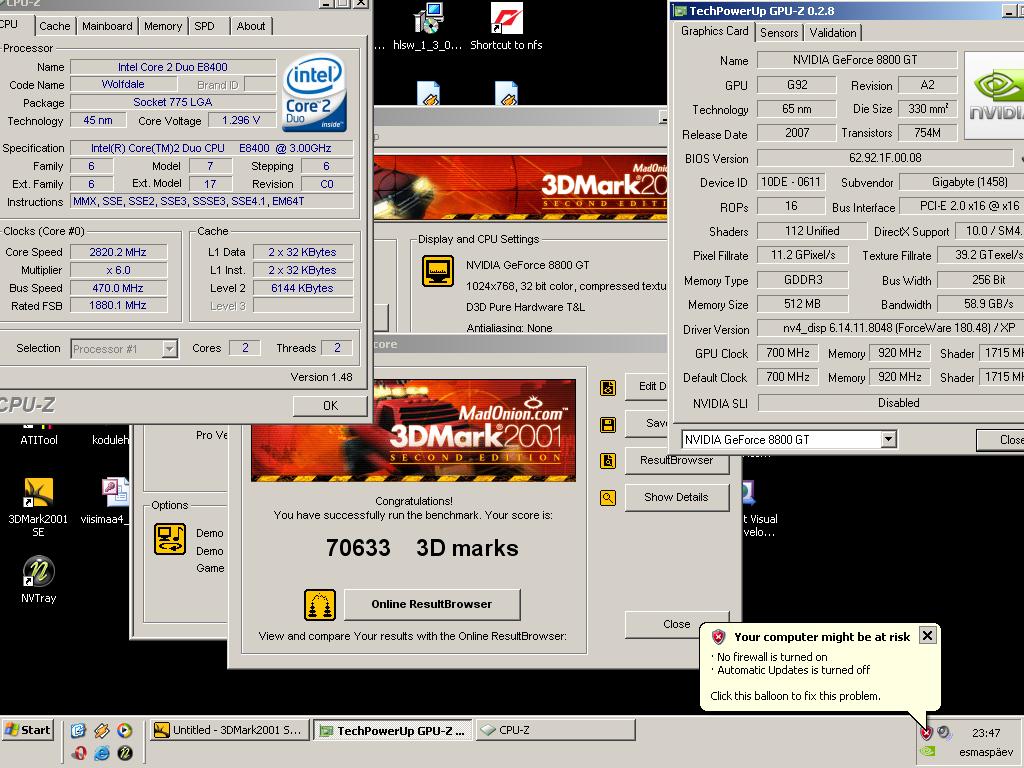Click the processor name Intel Core 2 Duo E8400
Image resolution: width=1024 pixels, height=768 pixels.
pyautogui.click(x=173, y=67)
